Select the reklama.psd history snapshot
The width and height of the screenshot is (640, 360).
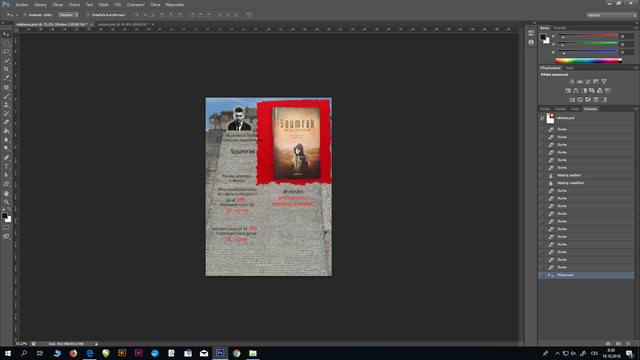click(586, 118)
